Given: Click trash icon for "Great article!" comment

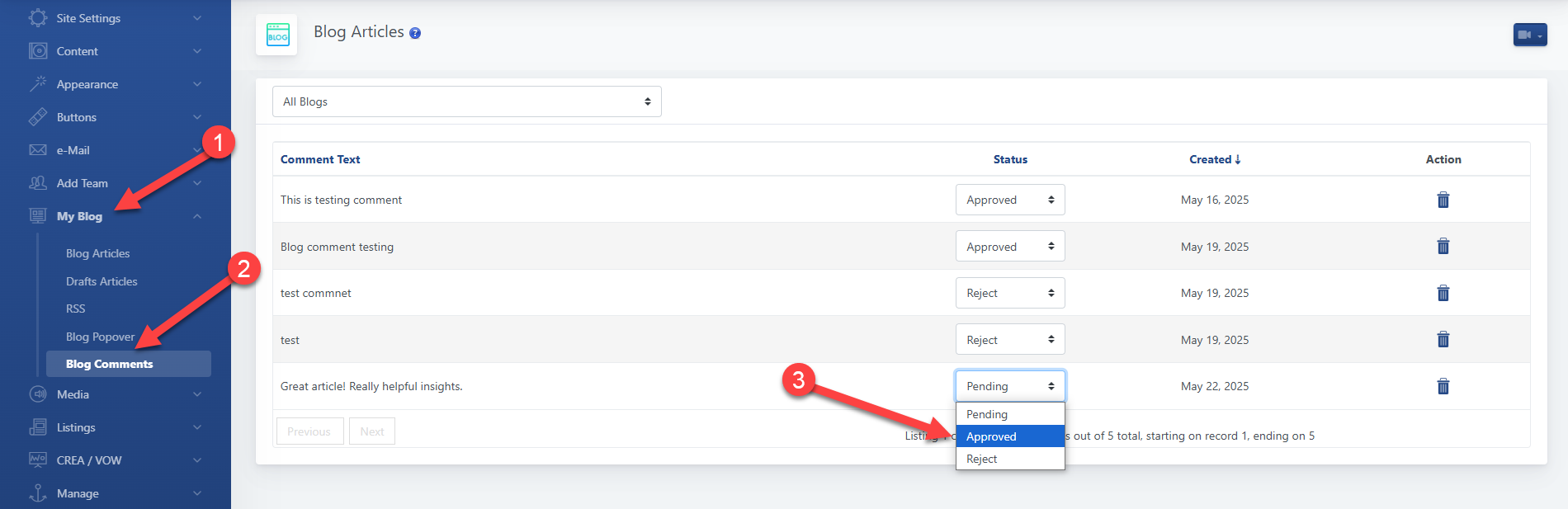Looking at the screenshot, I should (x=1443, y=386).
